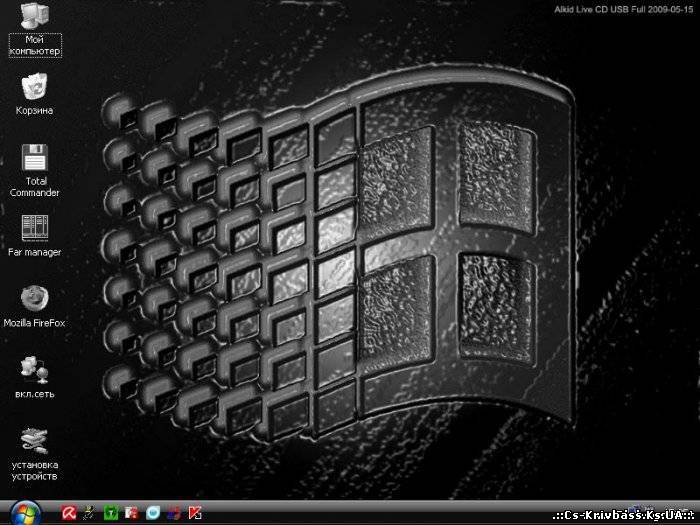The width and height of the screenshot is (700, 525).
Task: Launch Total Commander from the desktop
Action: [x=34, y=157]
